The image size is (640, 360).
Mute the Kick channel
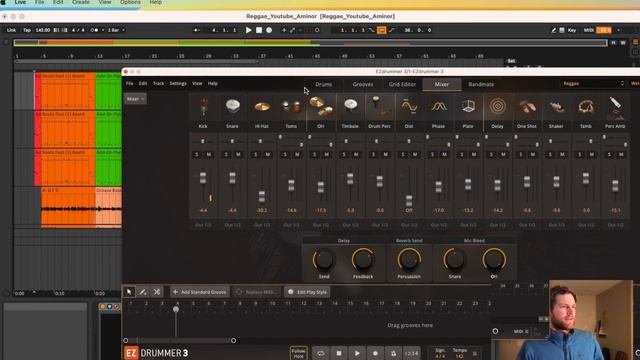(209, 154)
